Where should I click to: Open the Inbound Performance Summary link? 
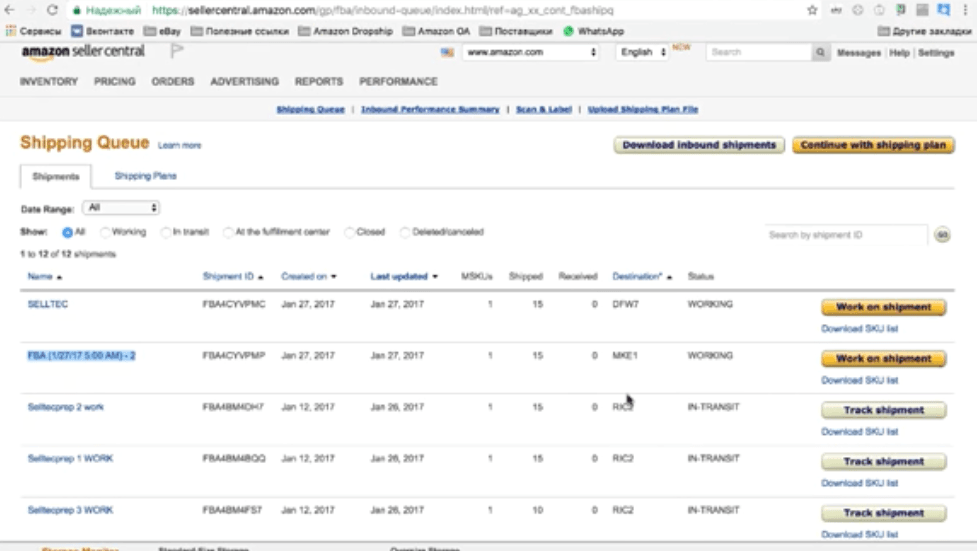[x=430, y=109]
